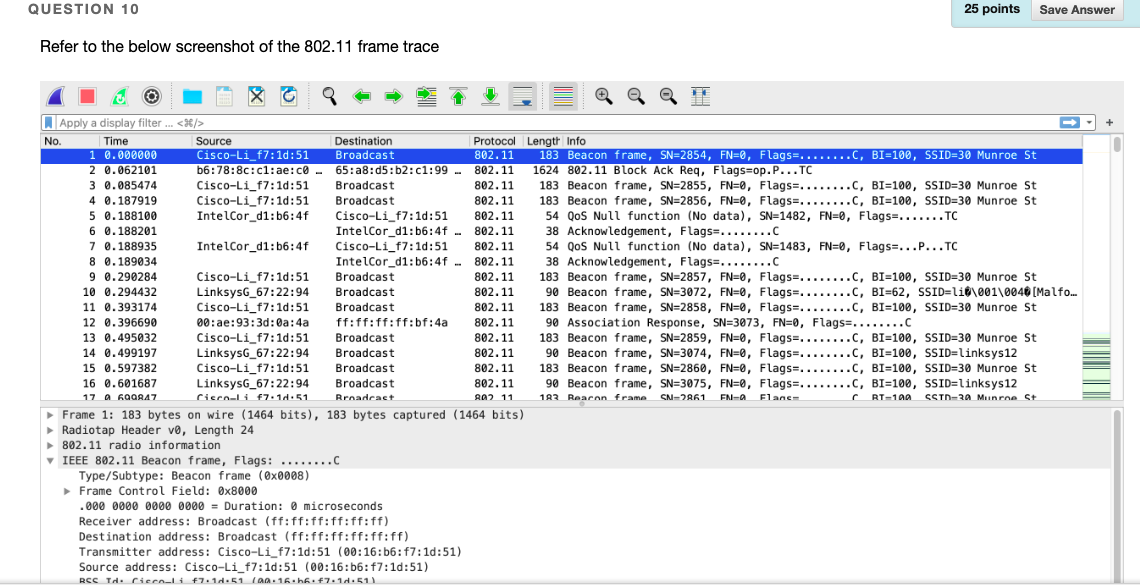Stop the capture with the red square

pyautogui.click(x=88, y=96)
